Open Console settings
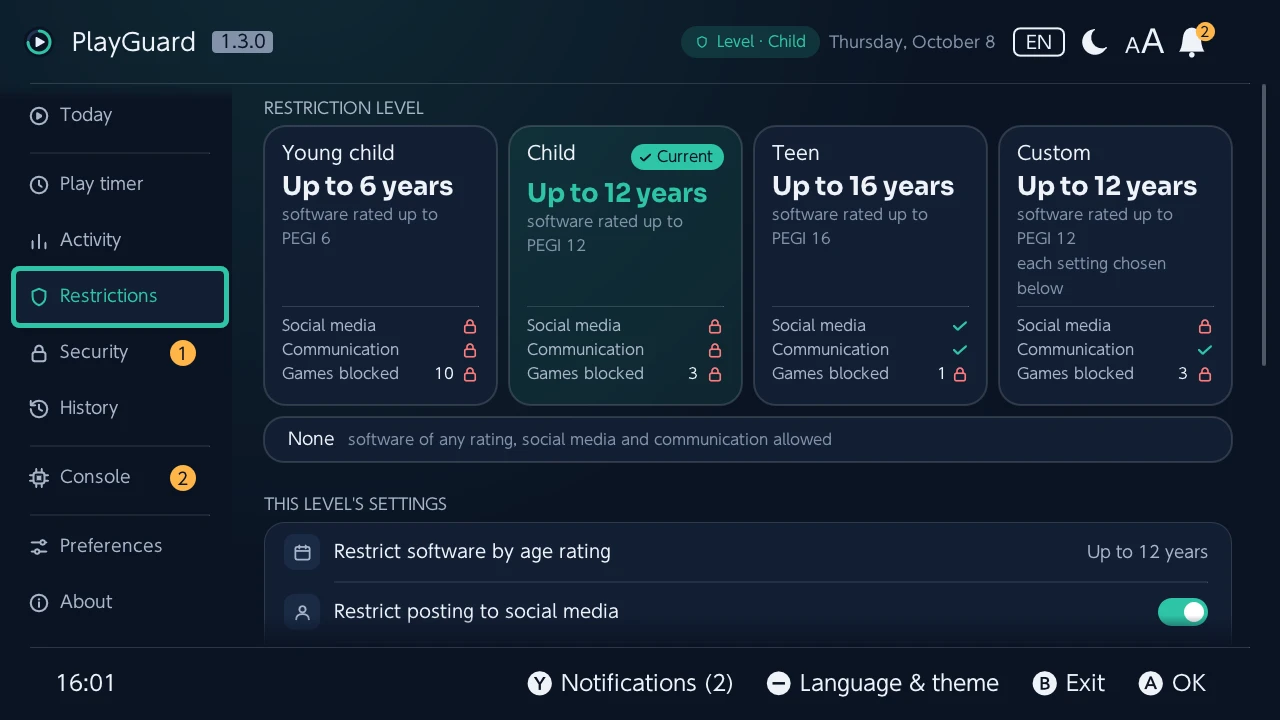The width and height of the screenshot is (1280, 720). 120,477
